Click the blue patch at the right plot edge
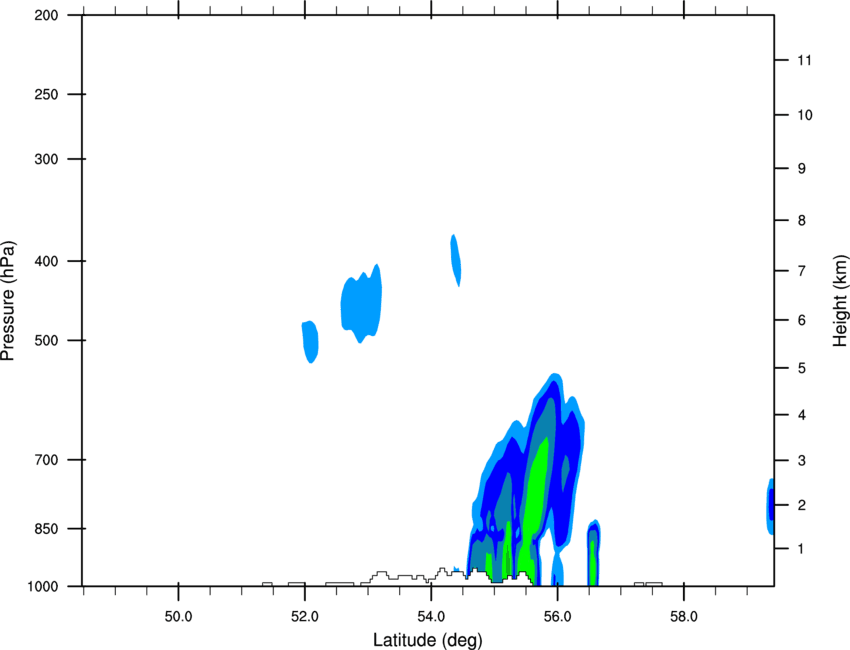850x650 pixels. 770,506
